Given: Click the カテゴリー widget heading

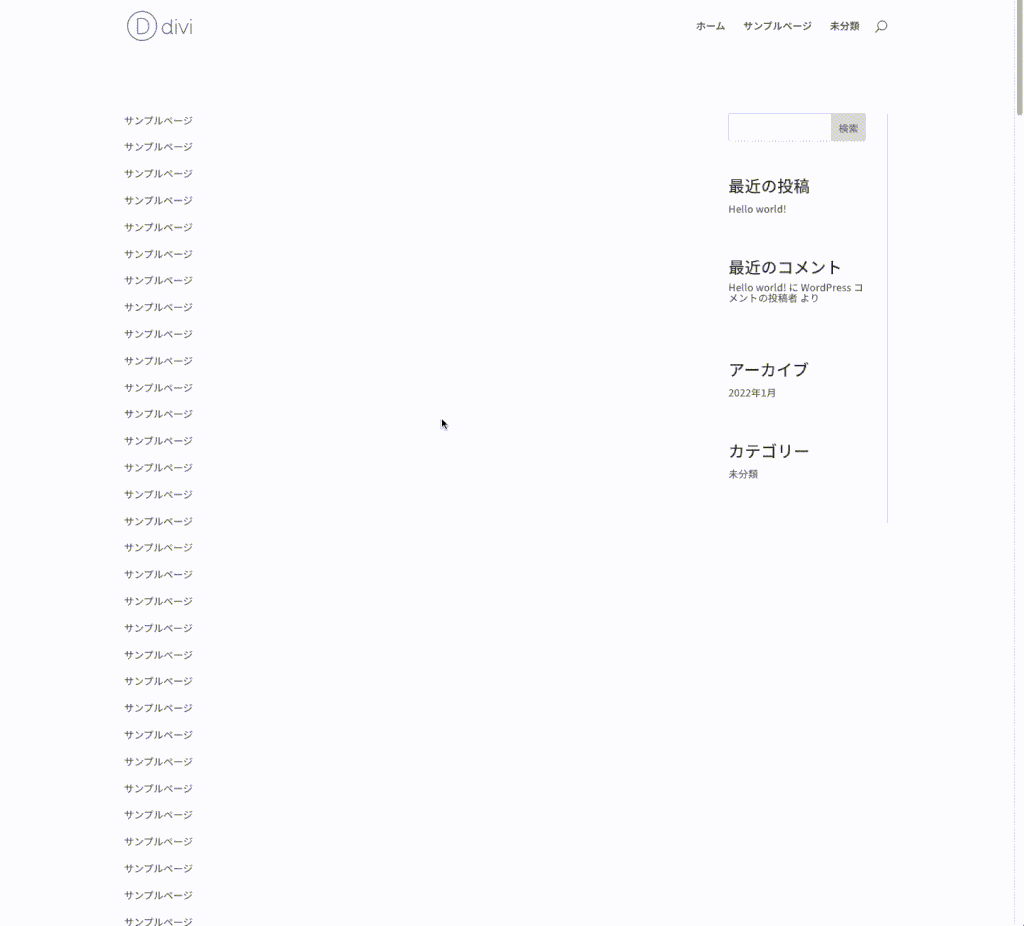Looking at the screenshot, I should (x=770, y=451).
